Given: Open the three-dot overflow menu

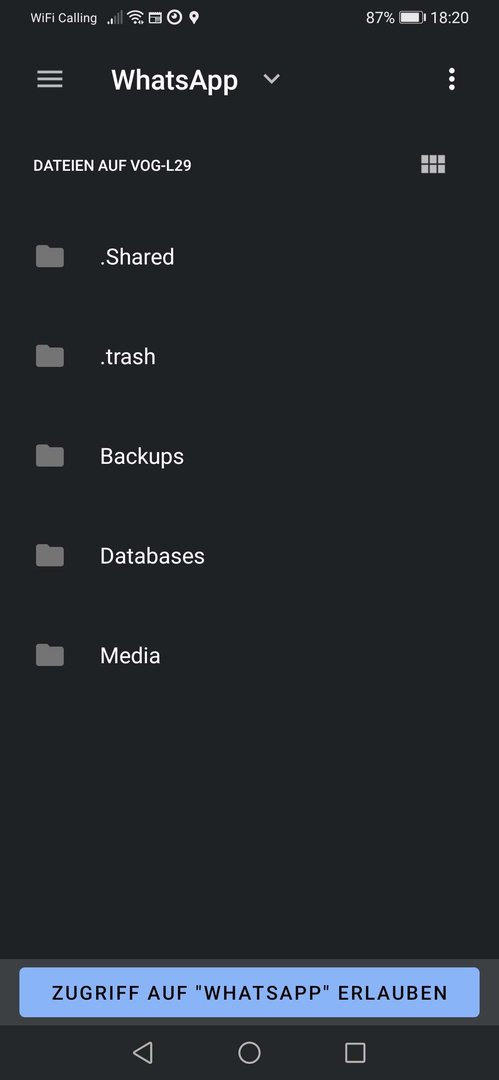Looking at the screenshot, I should point(451,79).
